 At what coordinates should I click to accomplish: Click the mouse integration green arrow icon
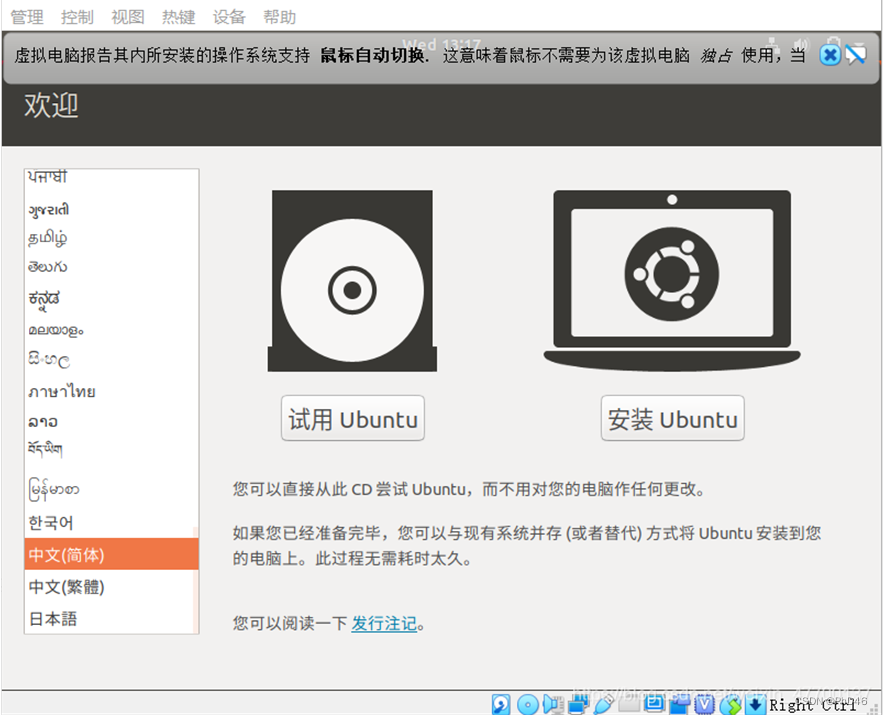730,704
